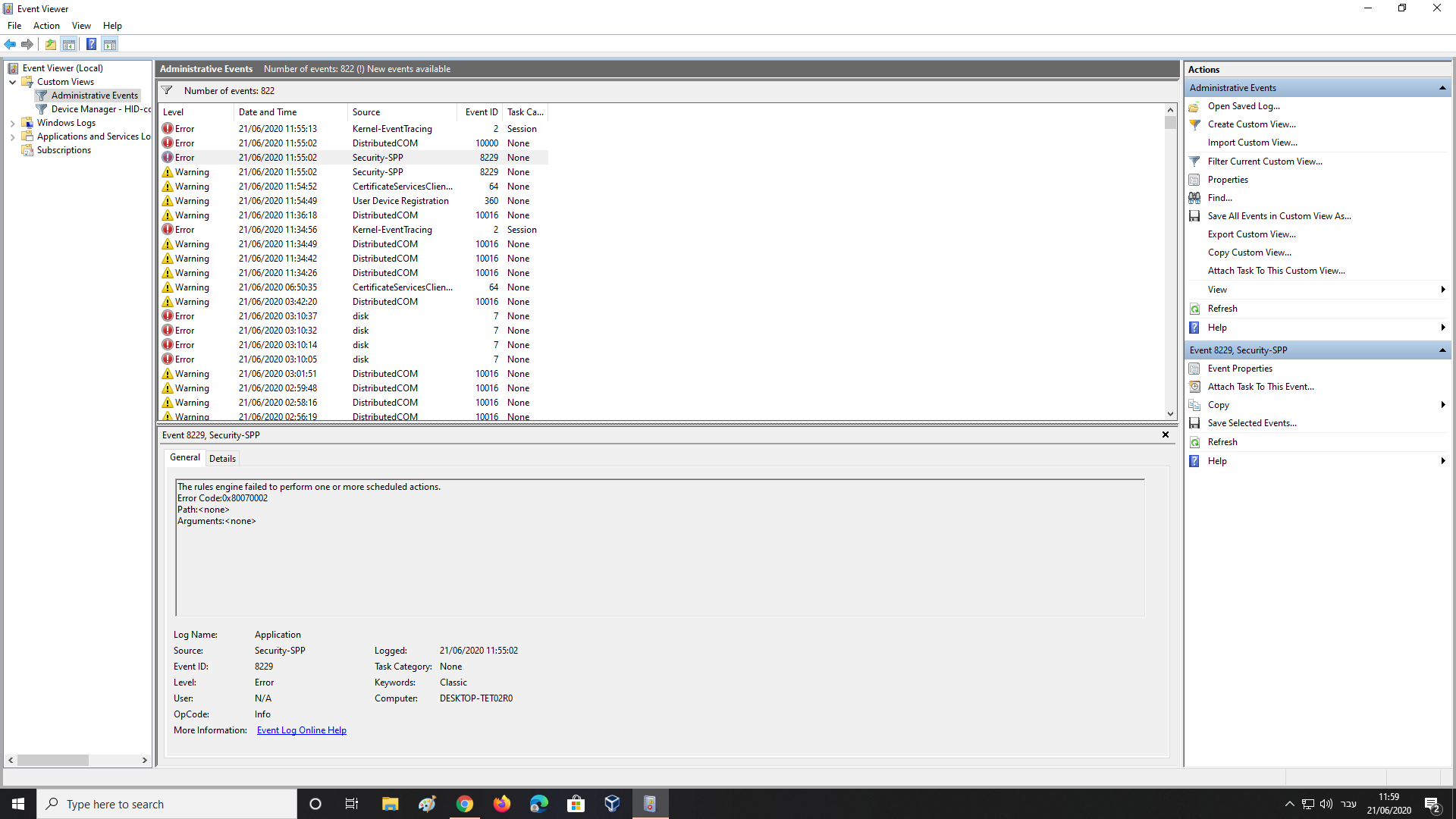Select Attach Task To This Event

click(x=1260, y=386)
